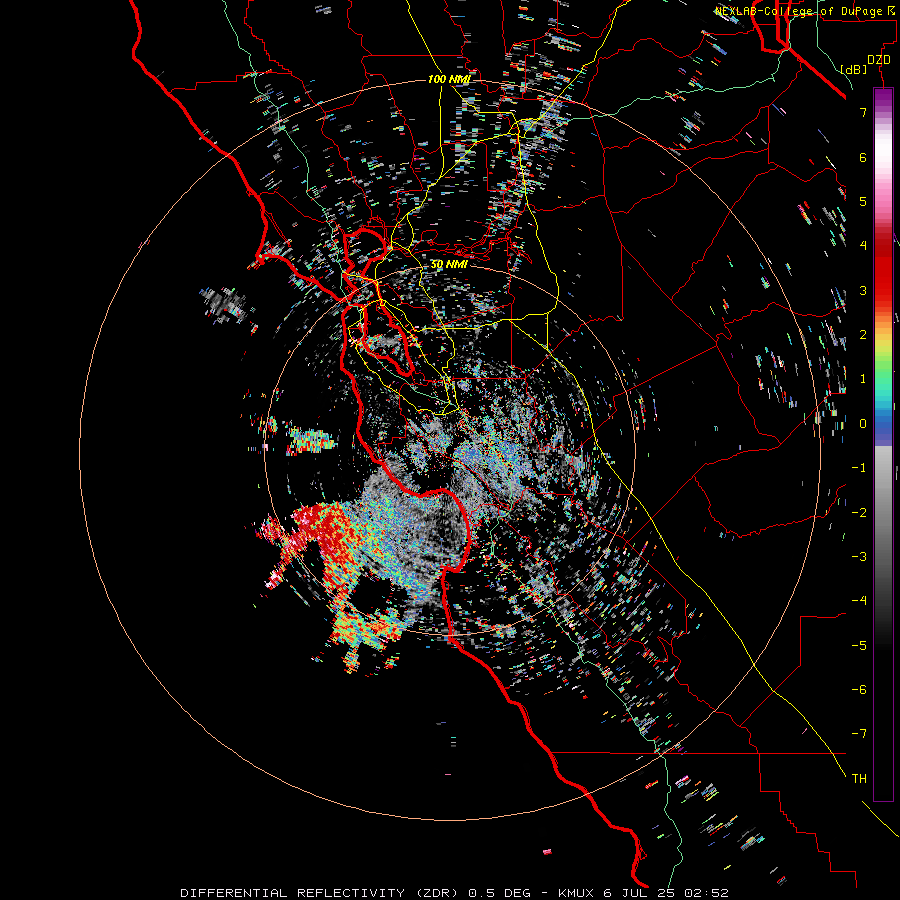Image resolution: width=900 pixels, height=900 pixels.
Task: Click the 1 dB scale label
Action: (863, 379)
